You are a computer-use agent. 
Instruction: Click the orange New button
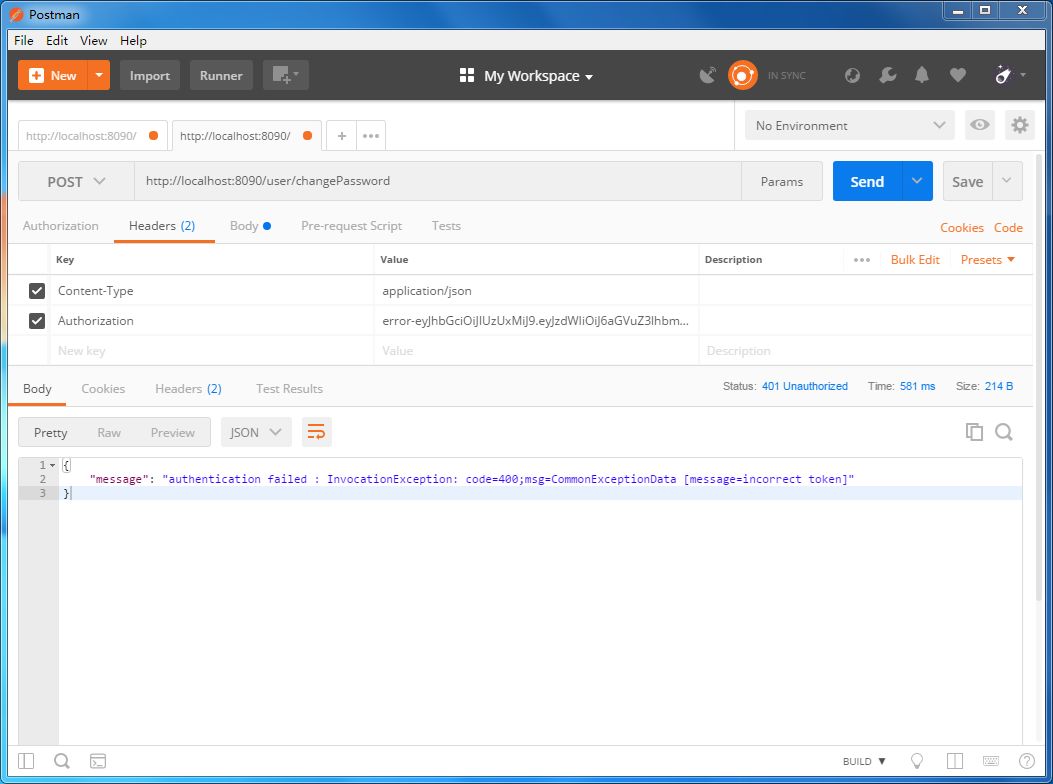[x=54, y=75]
